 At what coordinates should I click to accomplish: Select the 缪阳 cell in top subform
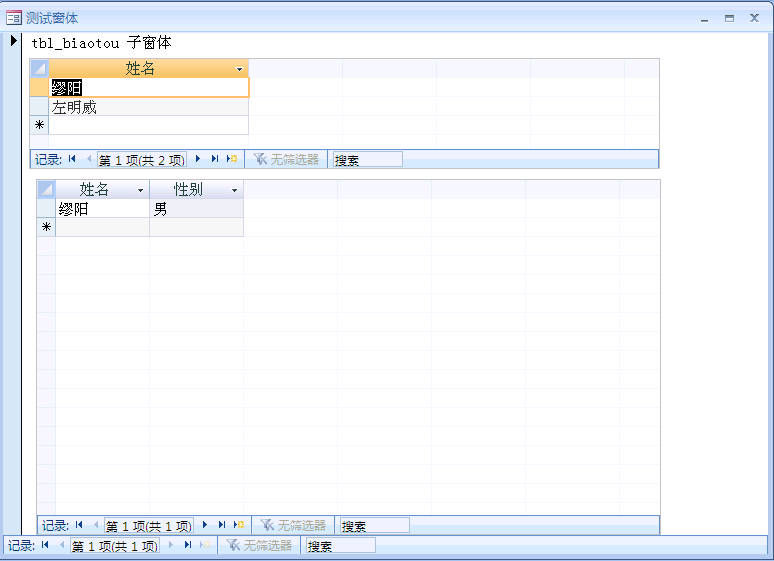click(149, 87)
